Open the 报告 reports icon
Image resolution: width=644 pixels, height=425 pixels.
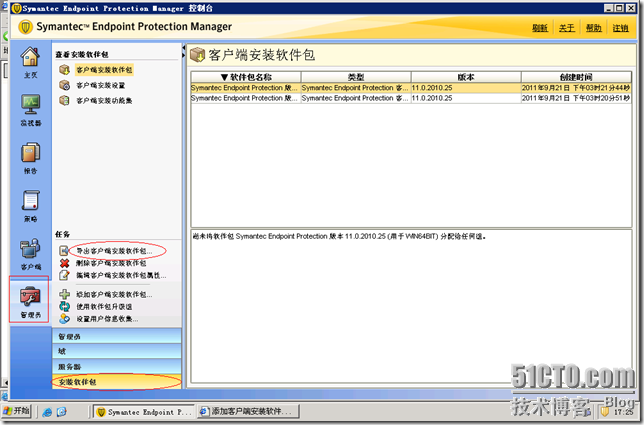coord(30,153)
